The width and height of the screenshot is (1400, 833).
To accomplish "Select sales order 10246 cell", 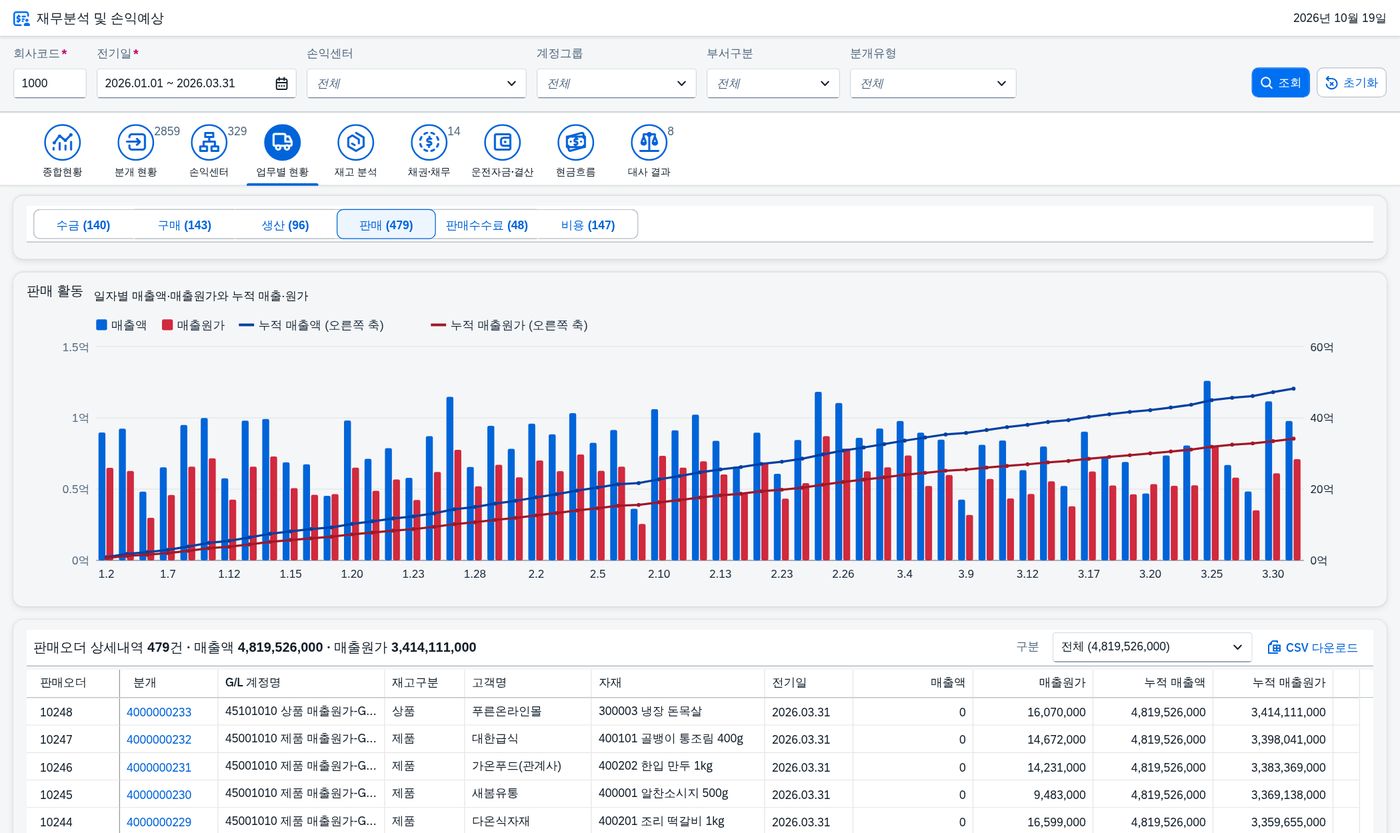I will [73, 767].
